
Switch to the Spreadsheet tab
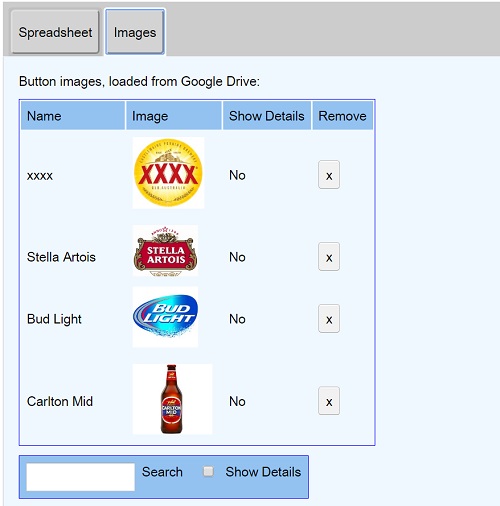tap(55, 32)
